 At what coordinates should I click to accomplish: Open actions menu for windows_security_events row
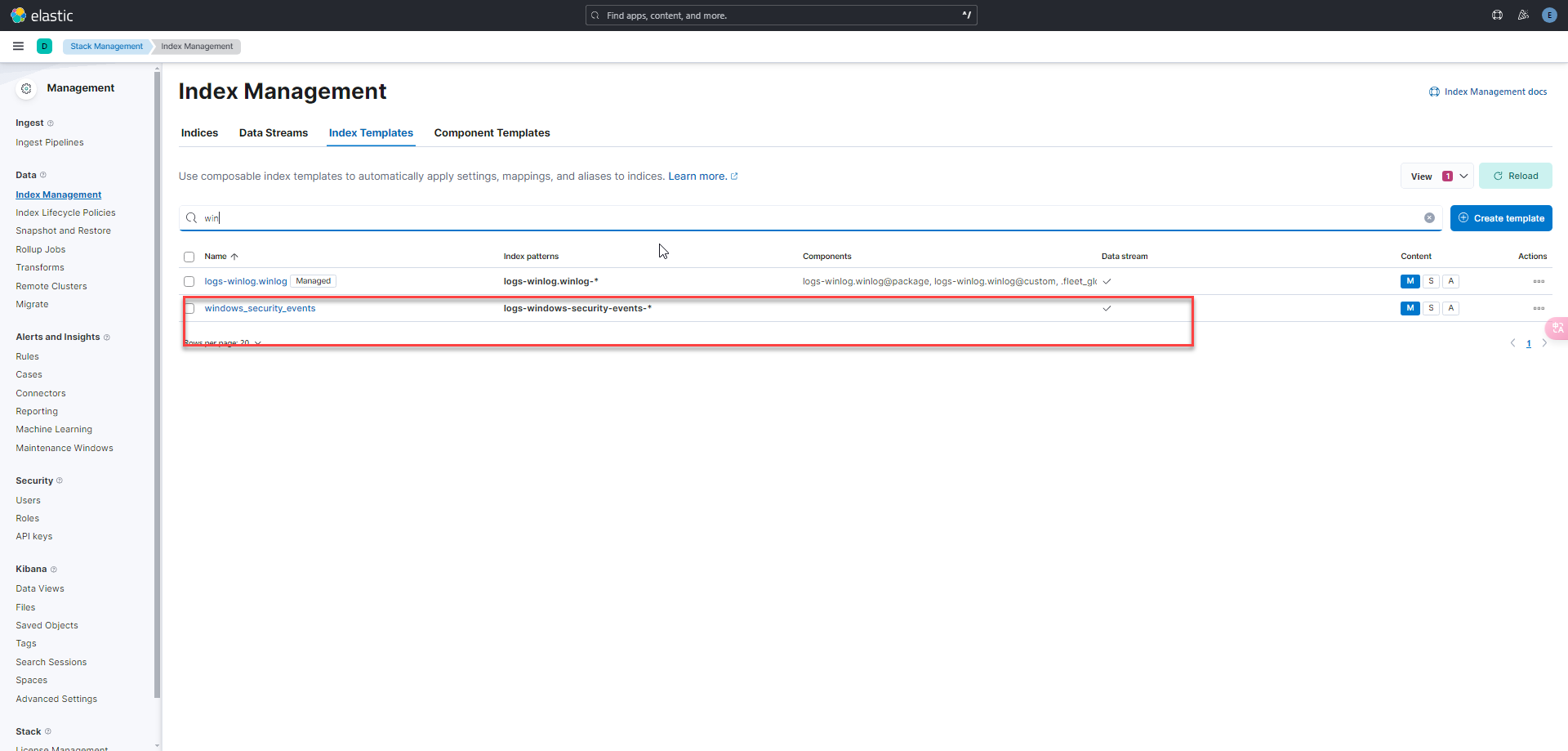coord(1539,308)
